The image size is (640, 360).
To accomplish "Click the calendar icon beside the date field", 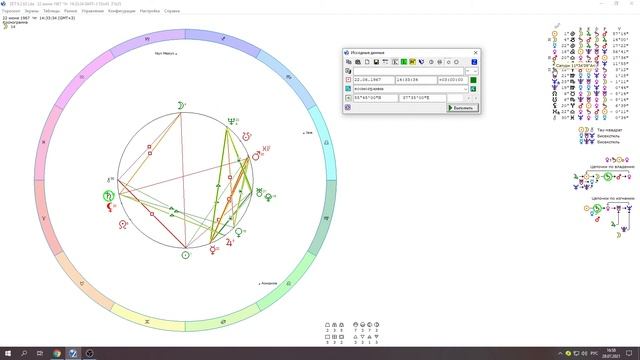I will 348,80.
